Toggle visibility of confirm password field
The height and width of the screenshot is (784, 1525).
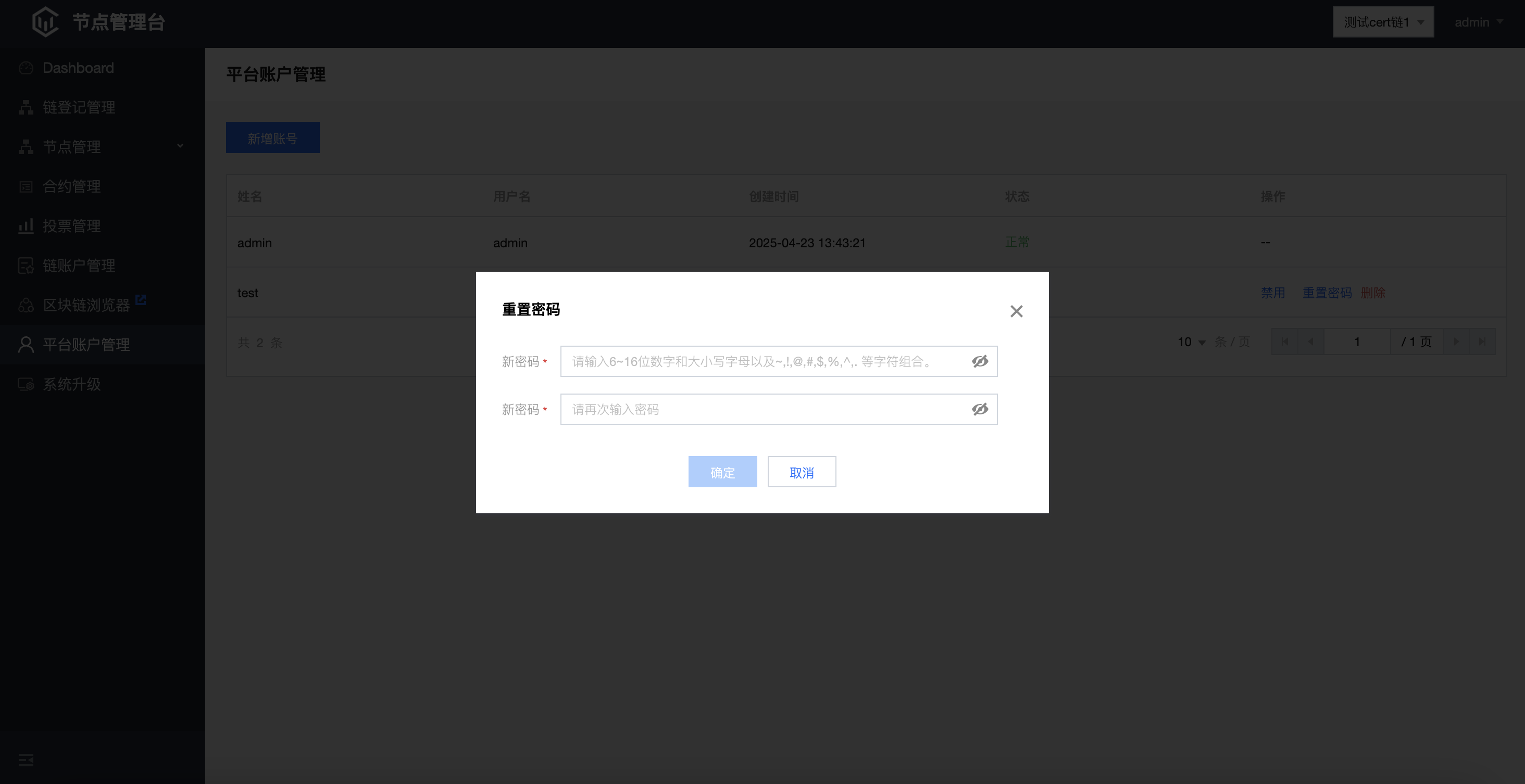click(980, 409)
